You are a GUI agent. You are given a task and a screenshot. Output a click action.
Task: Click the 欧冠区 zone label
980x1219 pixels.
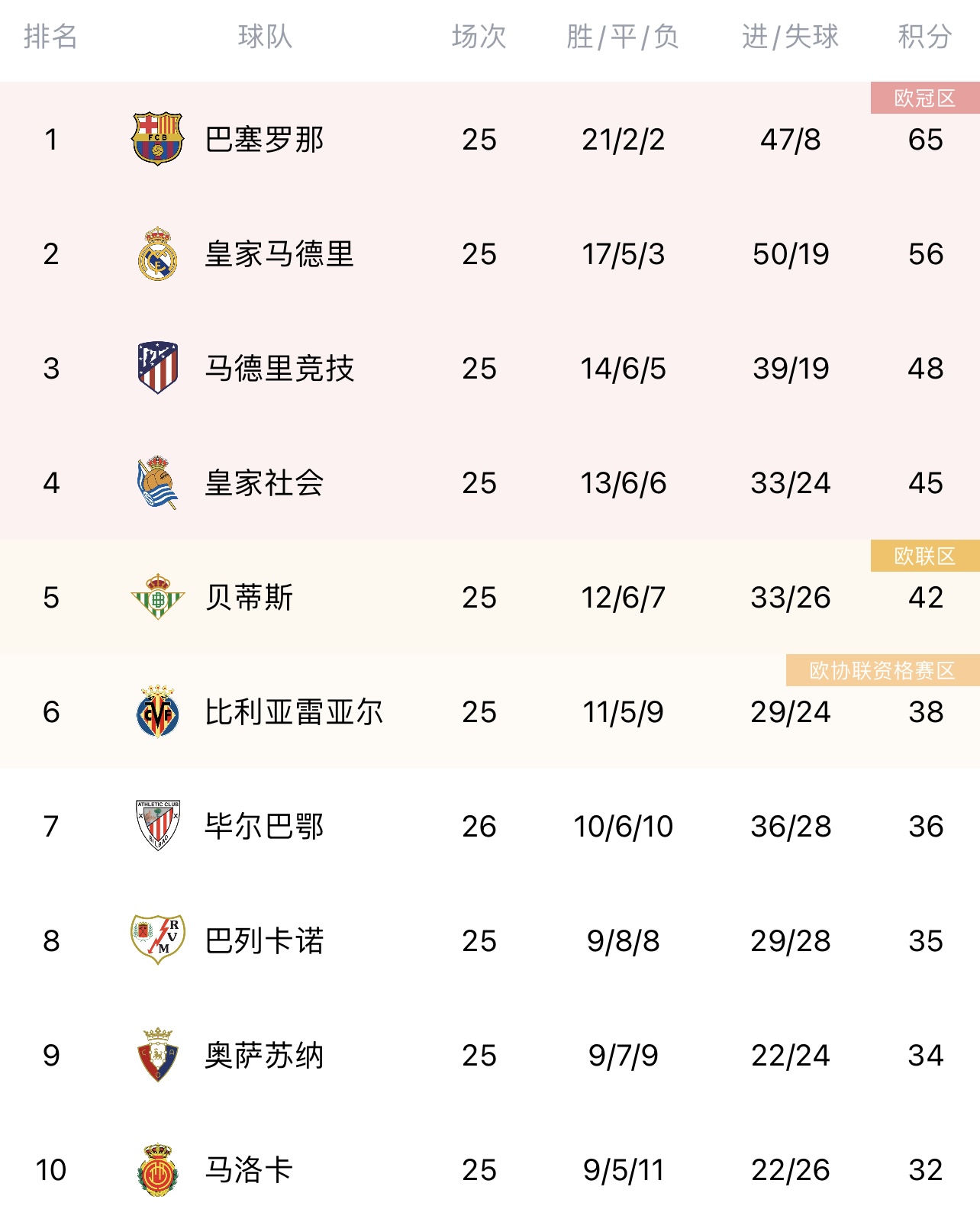925,98
